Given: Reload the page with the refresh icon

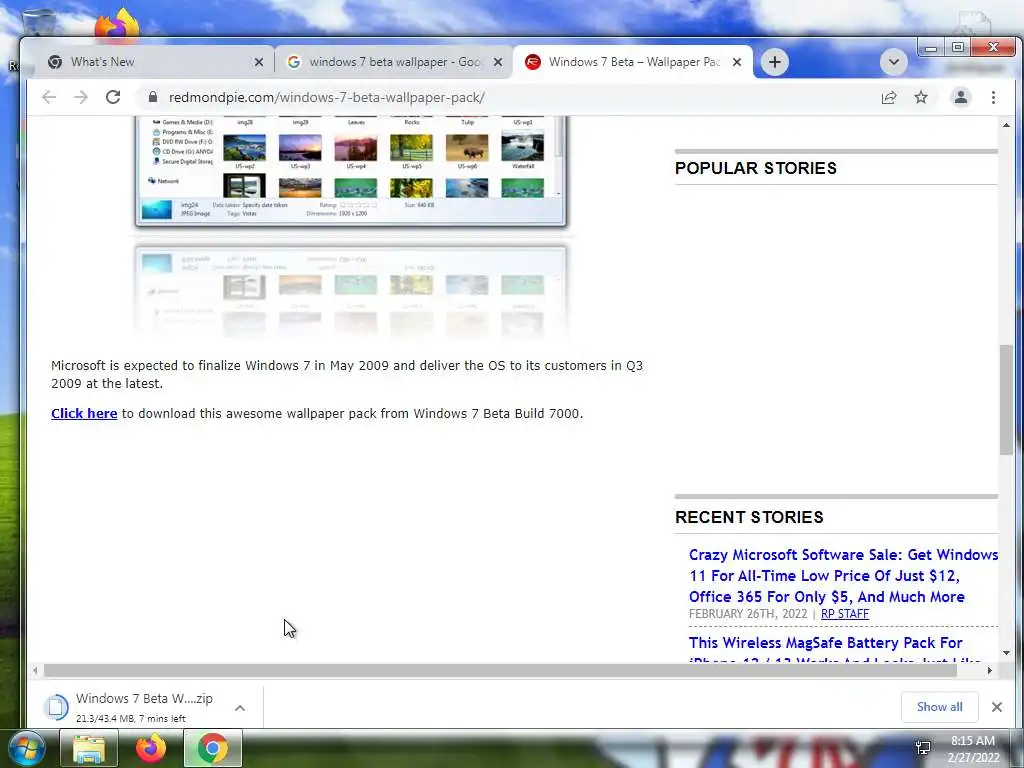Looking at the screenshot, I should tap(113, 97).
